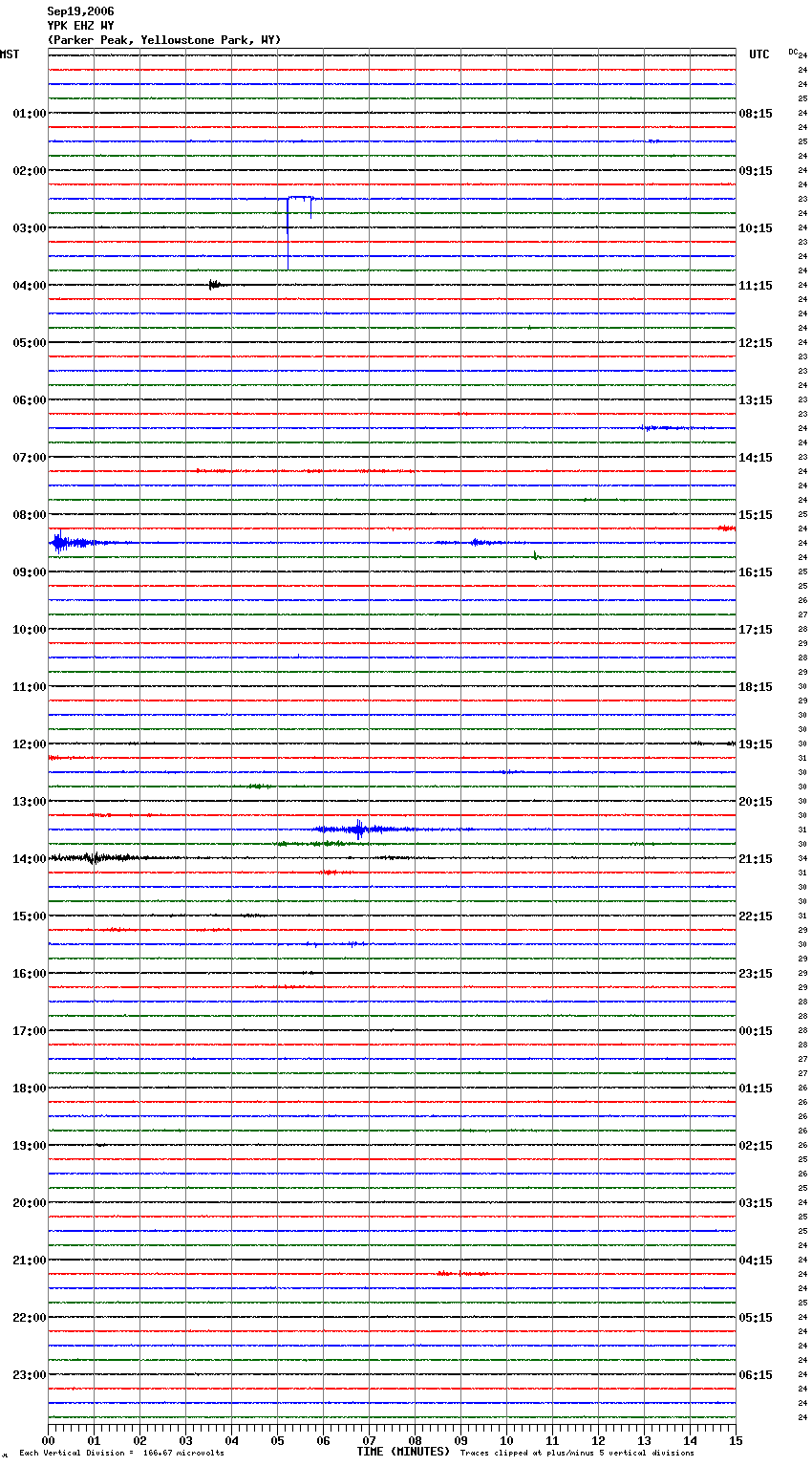
Task: Click 'Each Vertical Division = 166.67 microvolts' note
Action: [x=121, y=1453]
